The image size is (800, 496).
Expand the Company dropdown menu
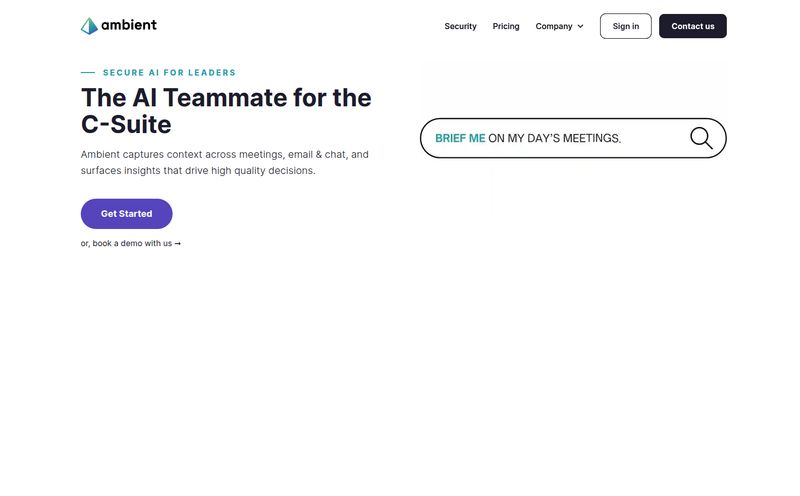[559, 26]
